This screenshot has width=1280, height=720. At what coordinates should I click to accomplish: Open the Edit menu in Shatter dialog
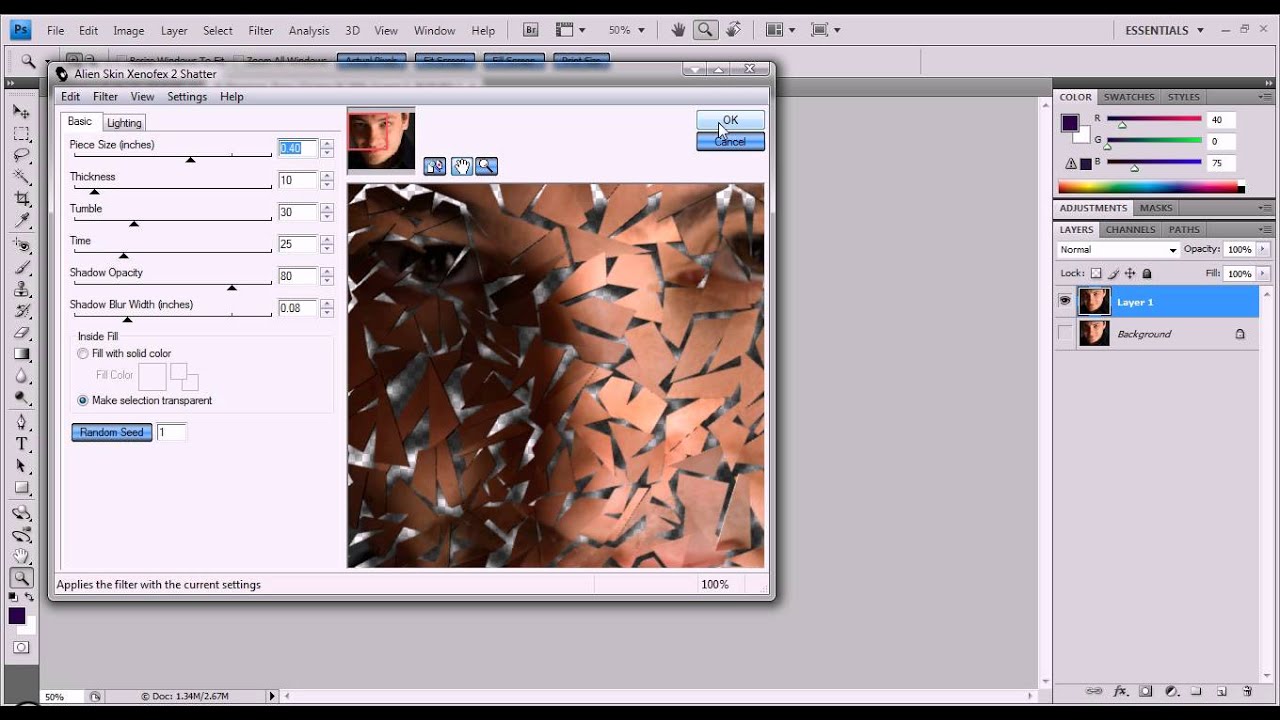click(x=70, y=97)
